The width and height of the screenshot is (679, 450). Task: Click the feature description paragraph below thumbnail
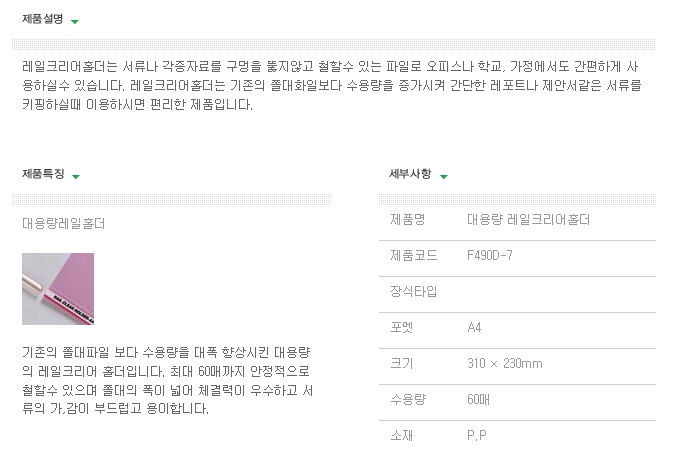point(168,380)
